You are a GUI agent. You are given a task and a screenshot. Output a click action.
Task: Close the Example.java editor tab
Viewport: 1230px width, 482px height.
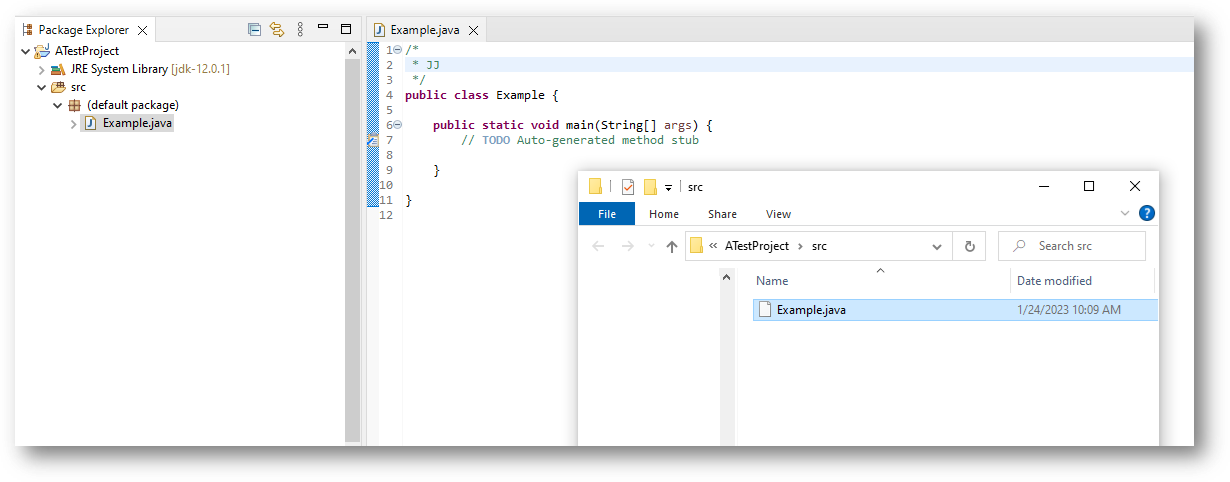pyautogui.click(x=474, y=31)
